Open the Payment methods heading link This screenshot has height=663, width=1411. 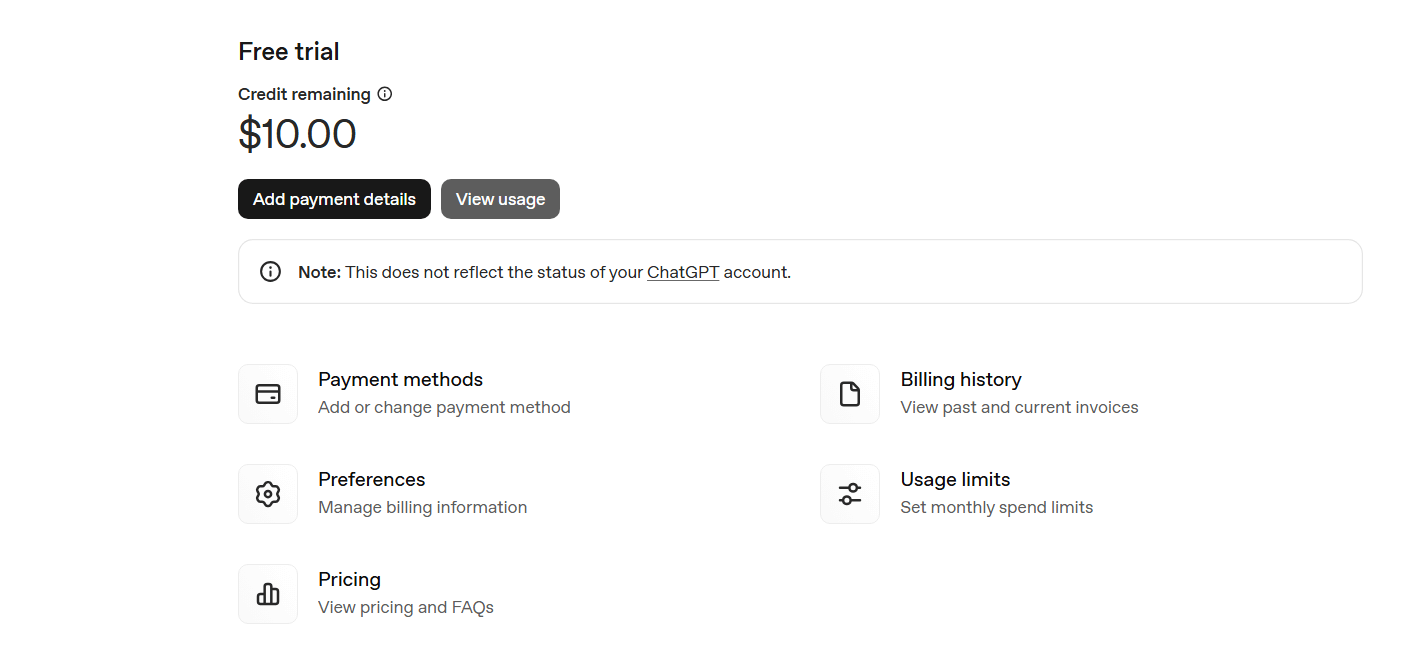click(x=400, y=380)
